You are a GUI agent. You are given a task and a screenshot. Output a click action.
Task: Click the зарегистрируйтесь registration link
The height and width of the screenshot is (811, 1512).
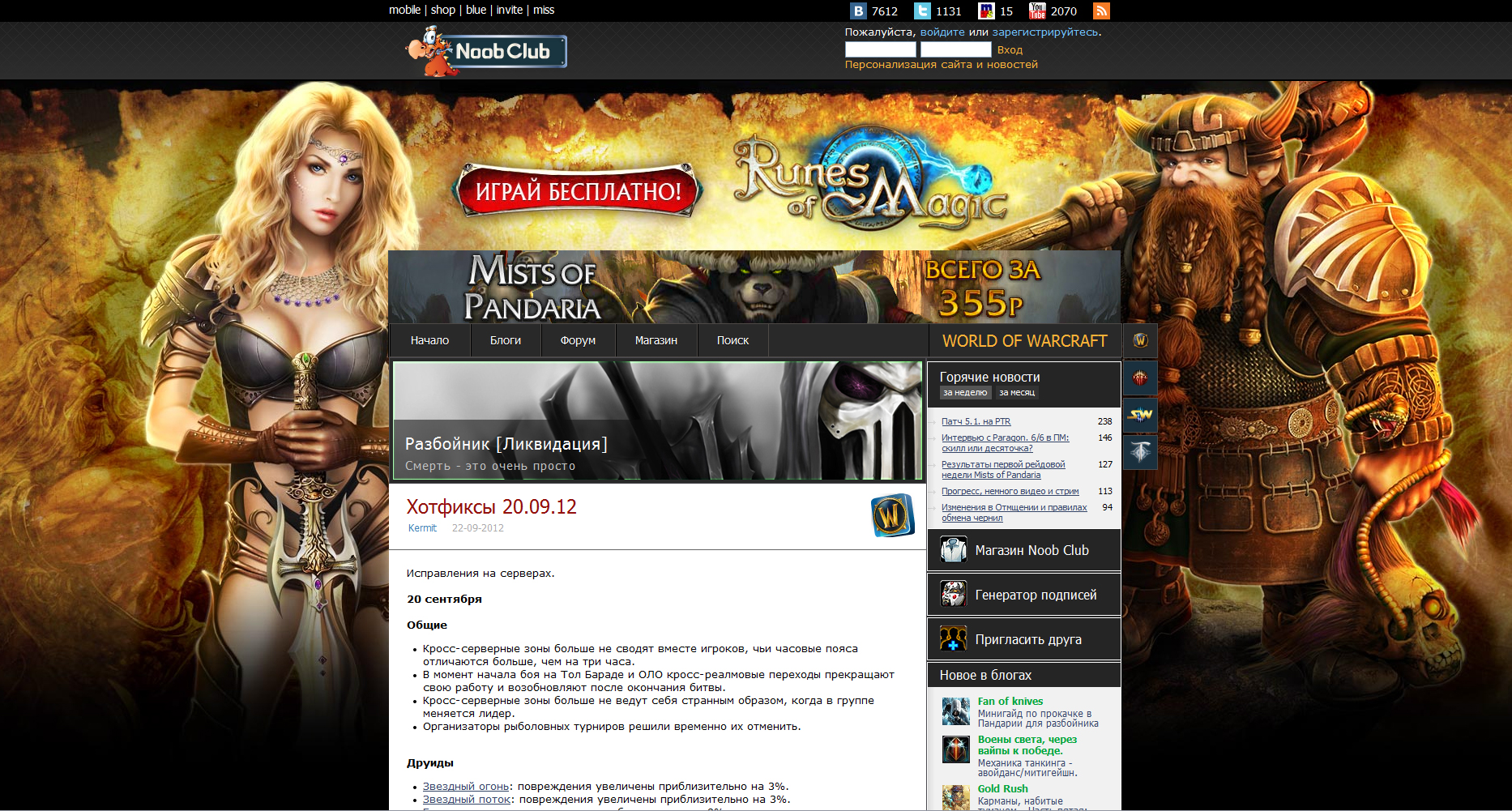(x=1045, y=32)
